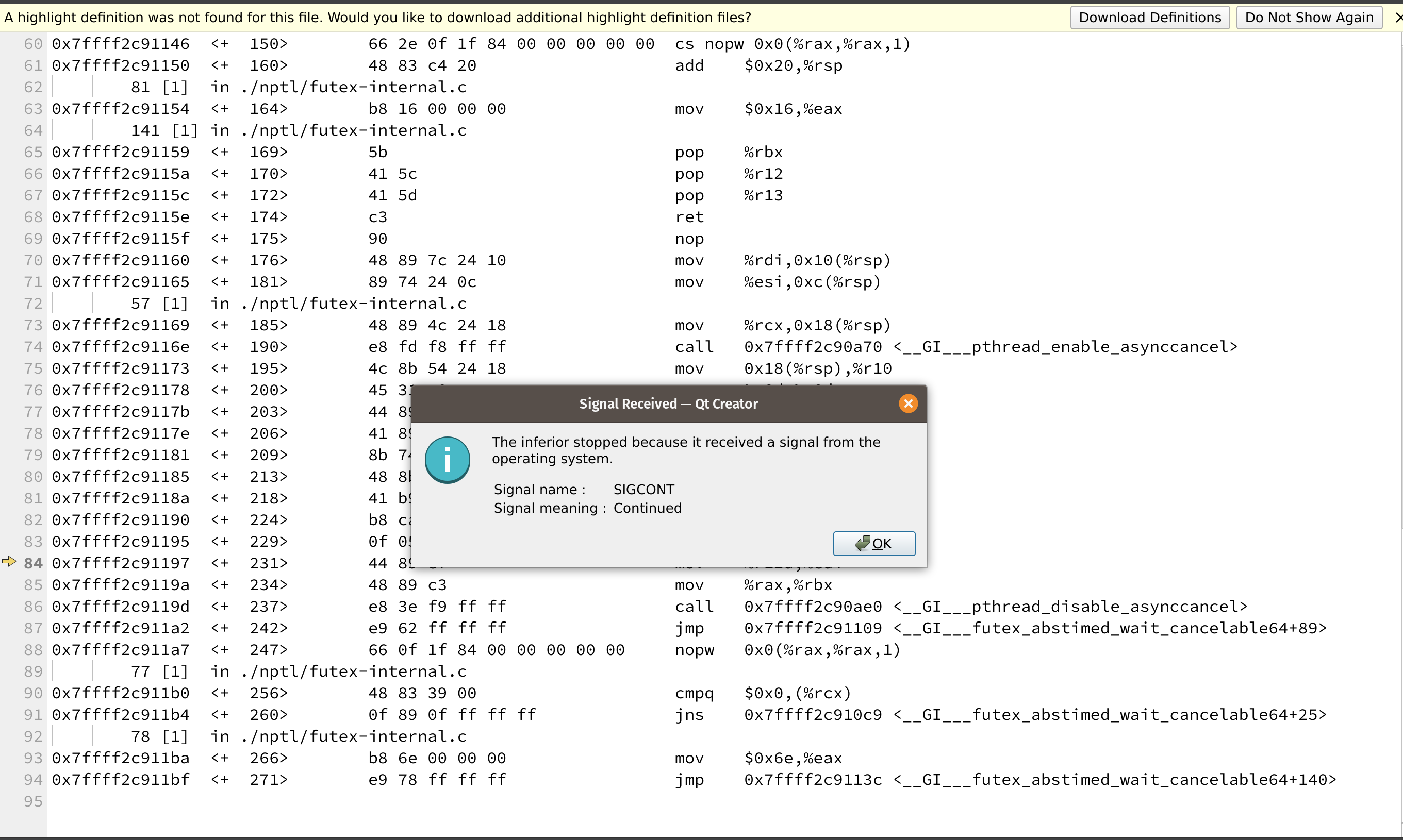
Task: Select the Signal Received dialog title bar
Action: [669, 403]
